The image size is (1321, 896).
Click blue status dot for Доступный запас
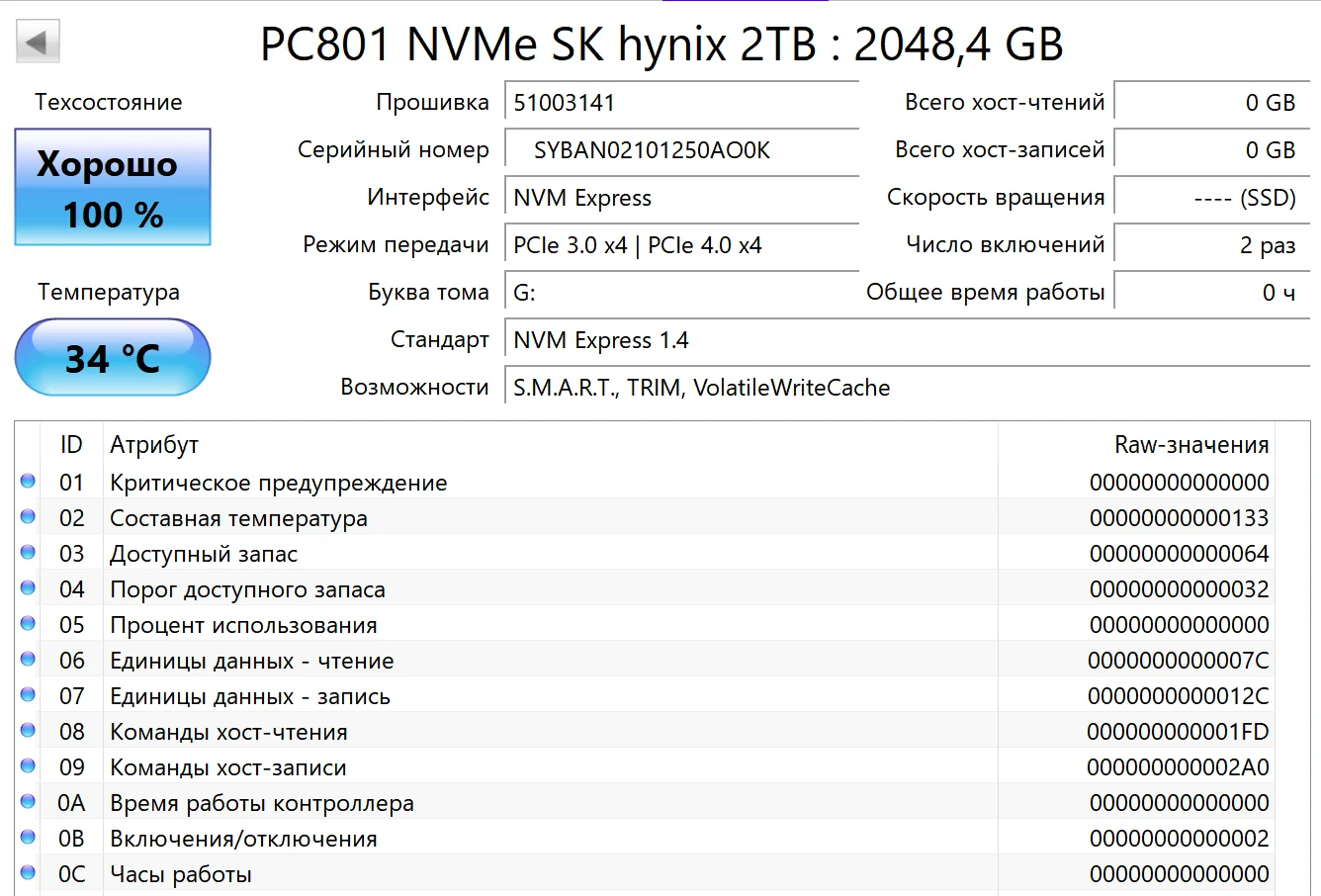pyautogui.click(x=28, y=553)
